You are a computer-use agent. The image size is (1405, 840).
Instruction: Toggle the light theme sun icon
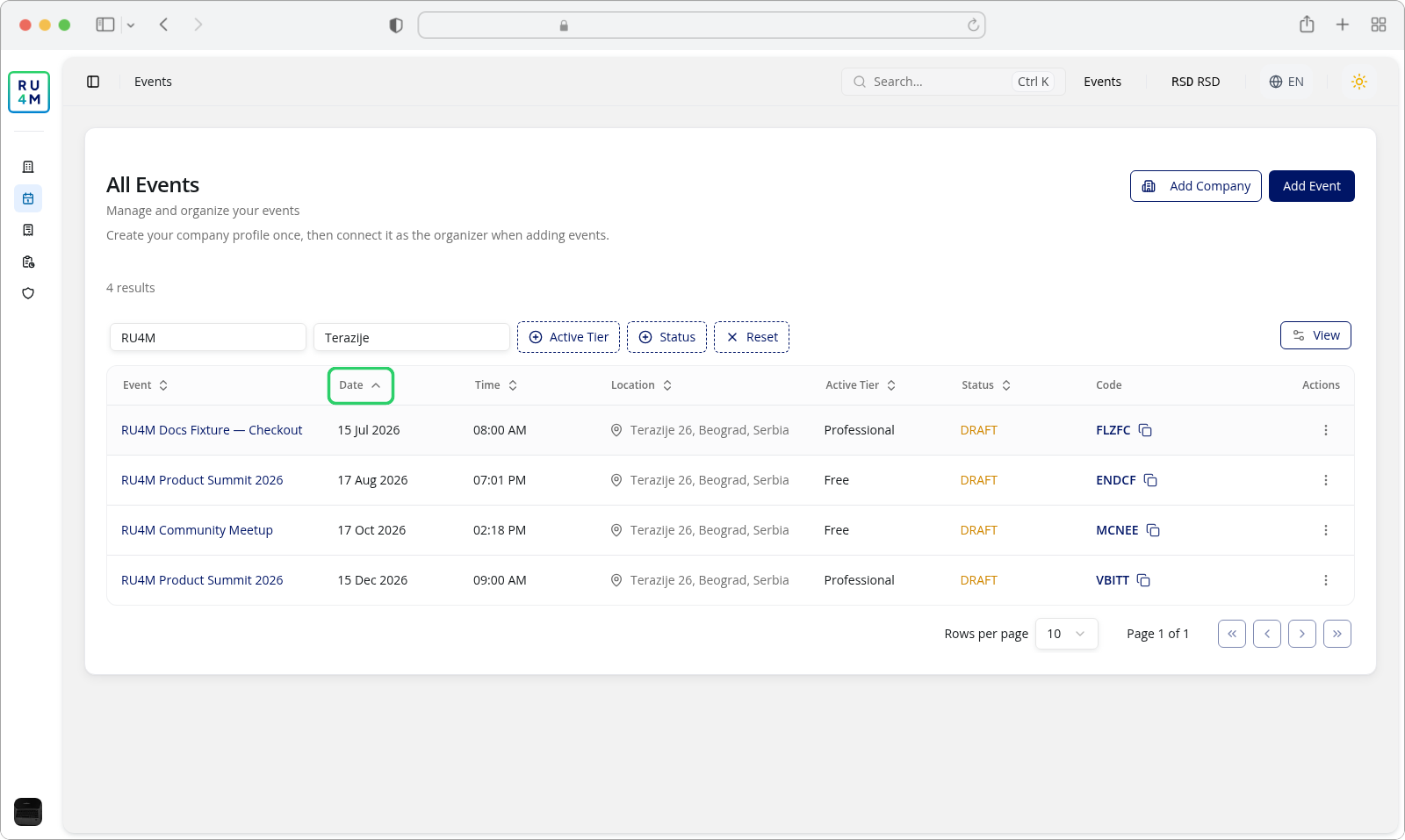pos(1359,82)
